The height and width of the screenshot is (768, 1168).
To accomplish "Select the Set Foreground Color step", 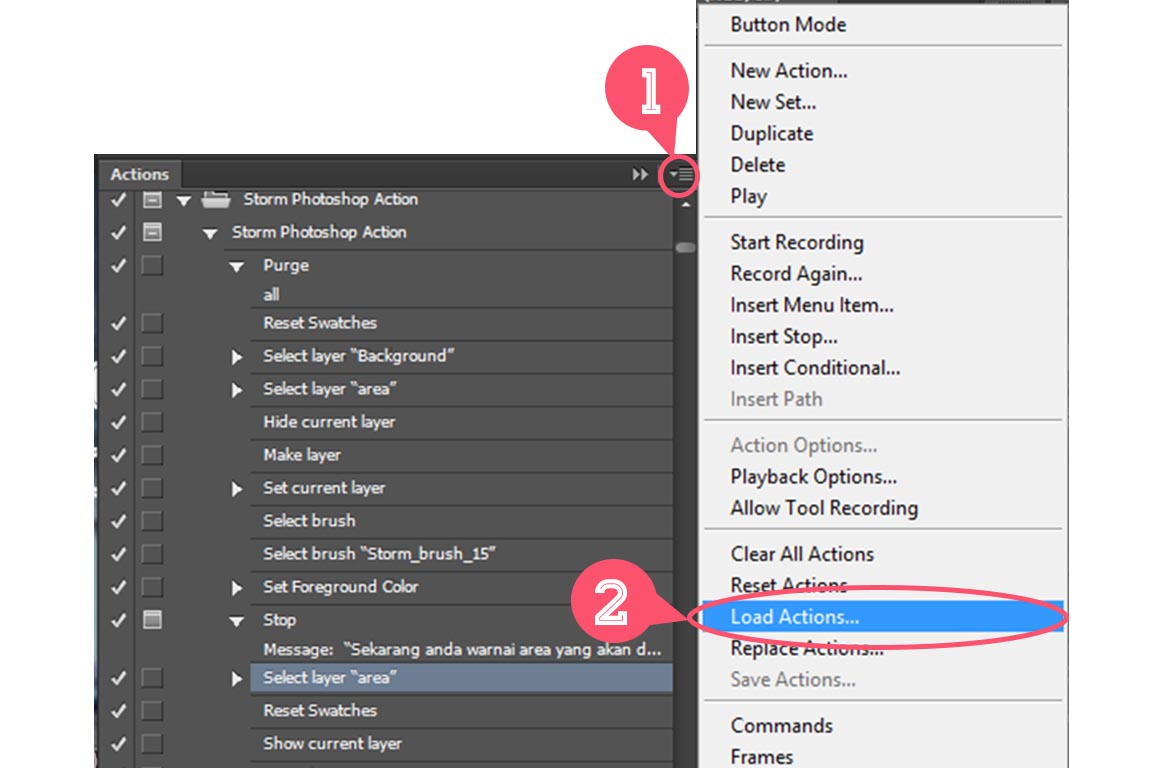I will coord(461,587).
